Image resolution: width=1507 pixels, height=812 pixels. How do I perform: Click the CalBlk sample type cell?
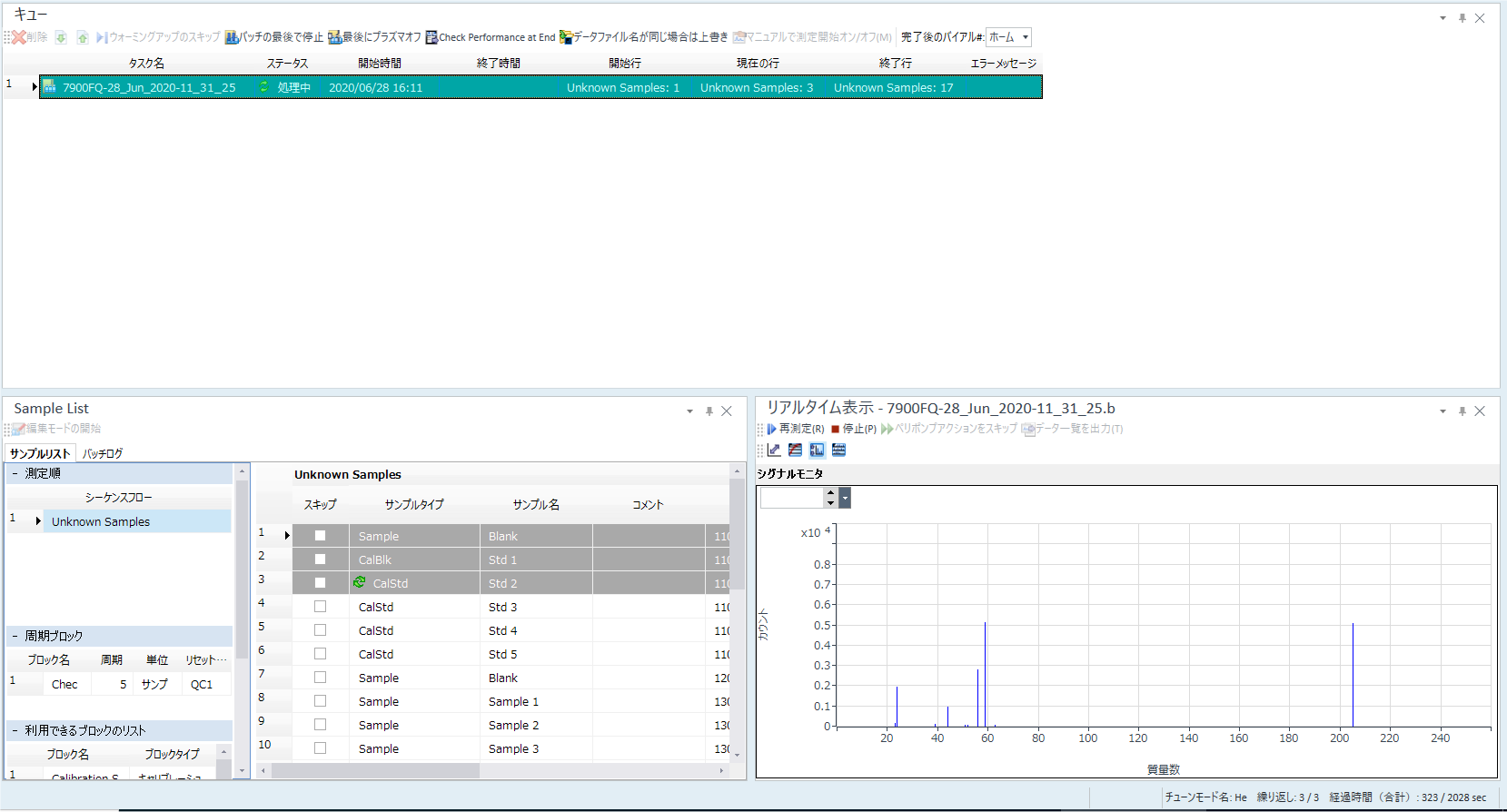414,559
